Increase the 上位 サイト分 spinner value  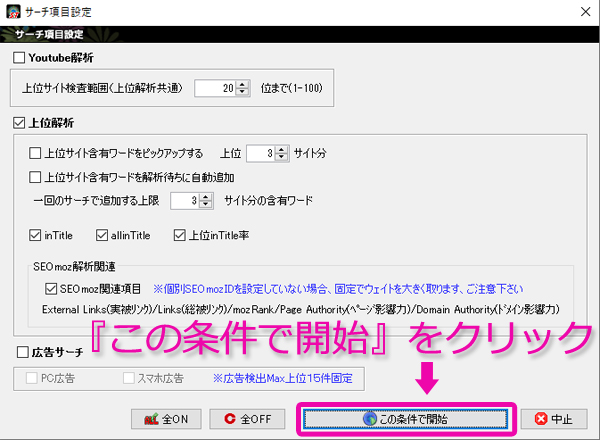click(x=281, y=150)
